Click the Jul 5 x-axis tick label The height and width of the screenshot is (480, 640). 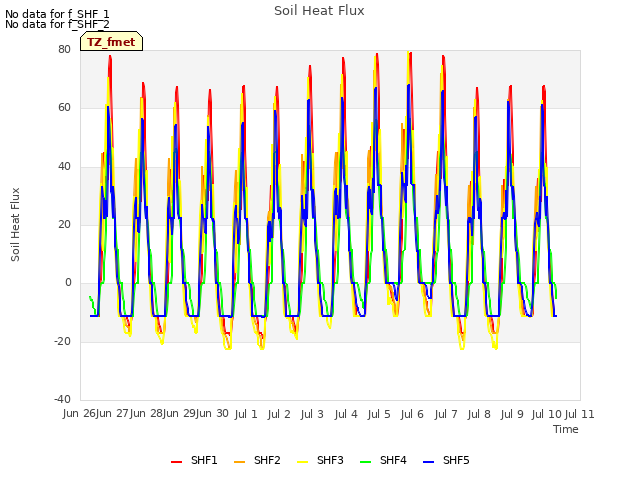coord(379,414)
